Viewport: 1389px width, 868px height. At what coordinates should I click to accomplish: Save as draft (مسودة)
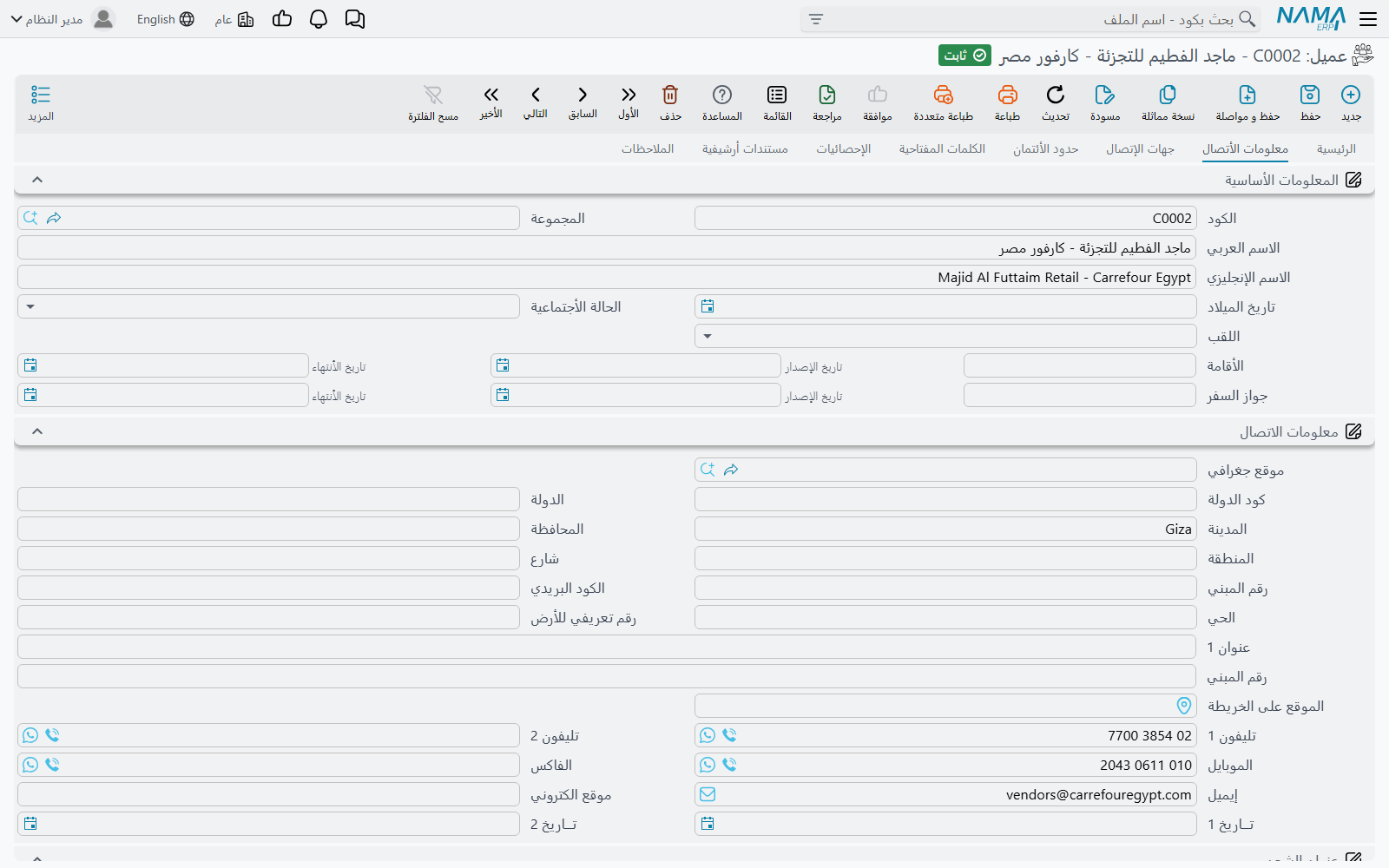click(1105, 95)
